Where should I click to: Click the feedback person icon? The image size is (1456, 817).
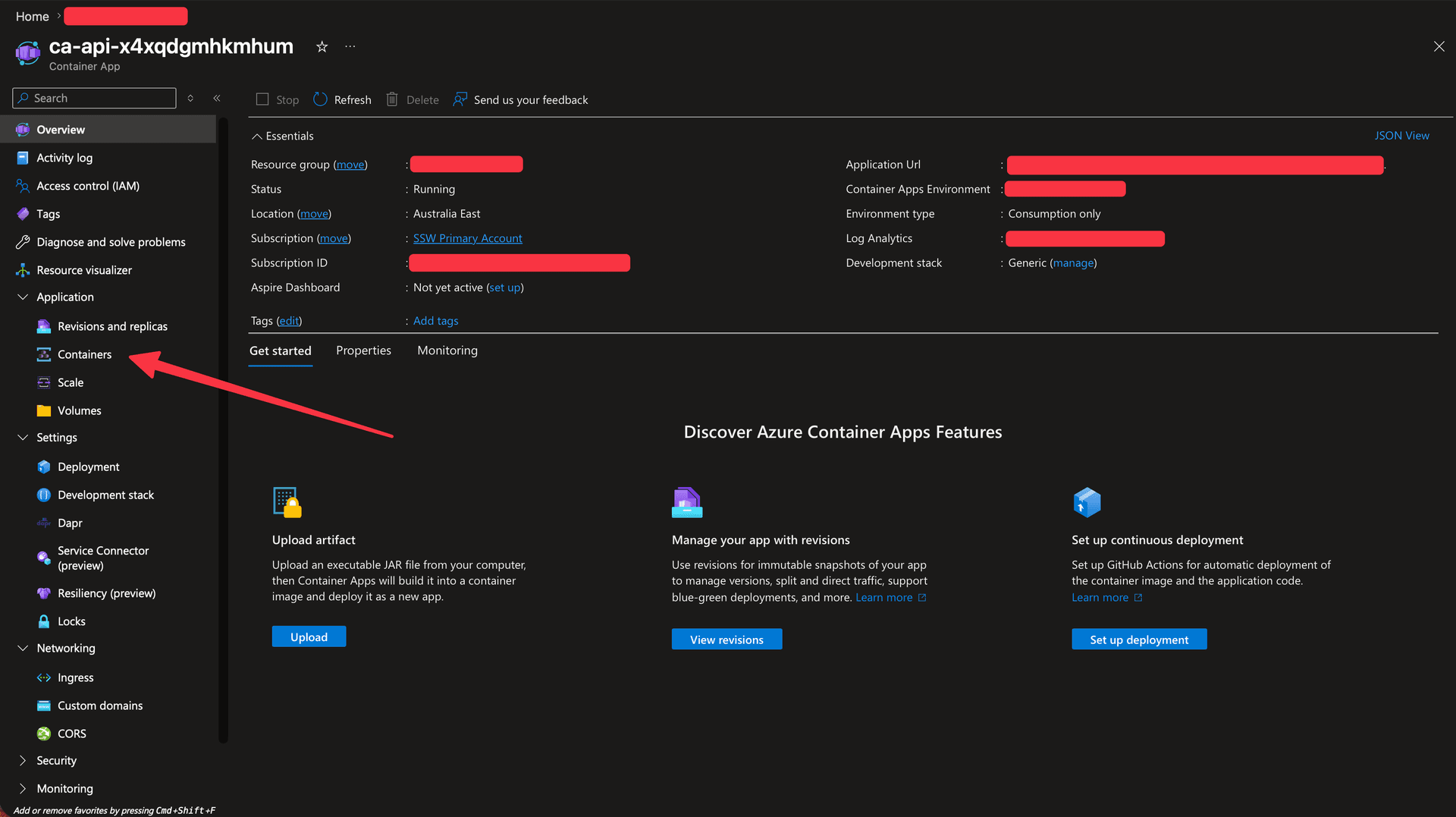point(460,99)
